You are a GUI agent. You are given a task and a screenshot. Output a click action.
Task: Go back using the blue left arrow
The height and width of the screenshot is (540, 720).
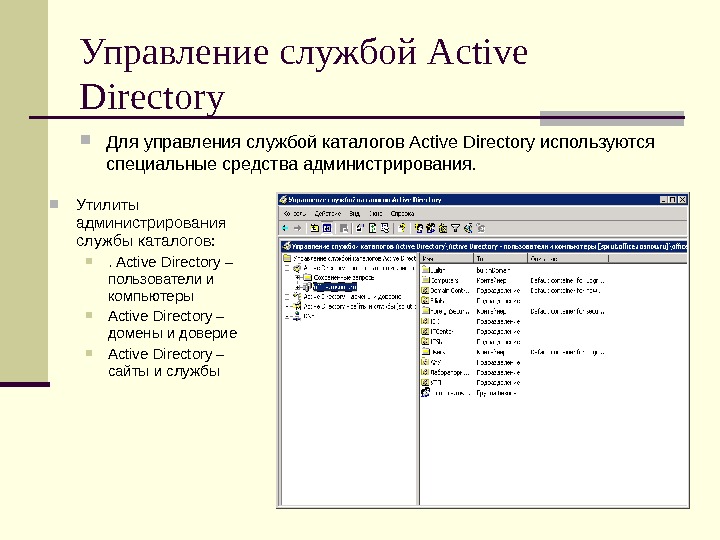point(285,228)
